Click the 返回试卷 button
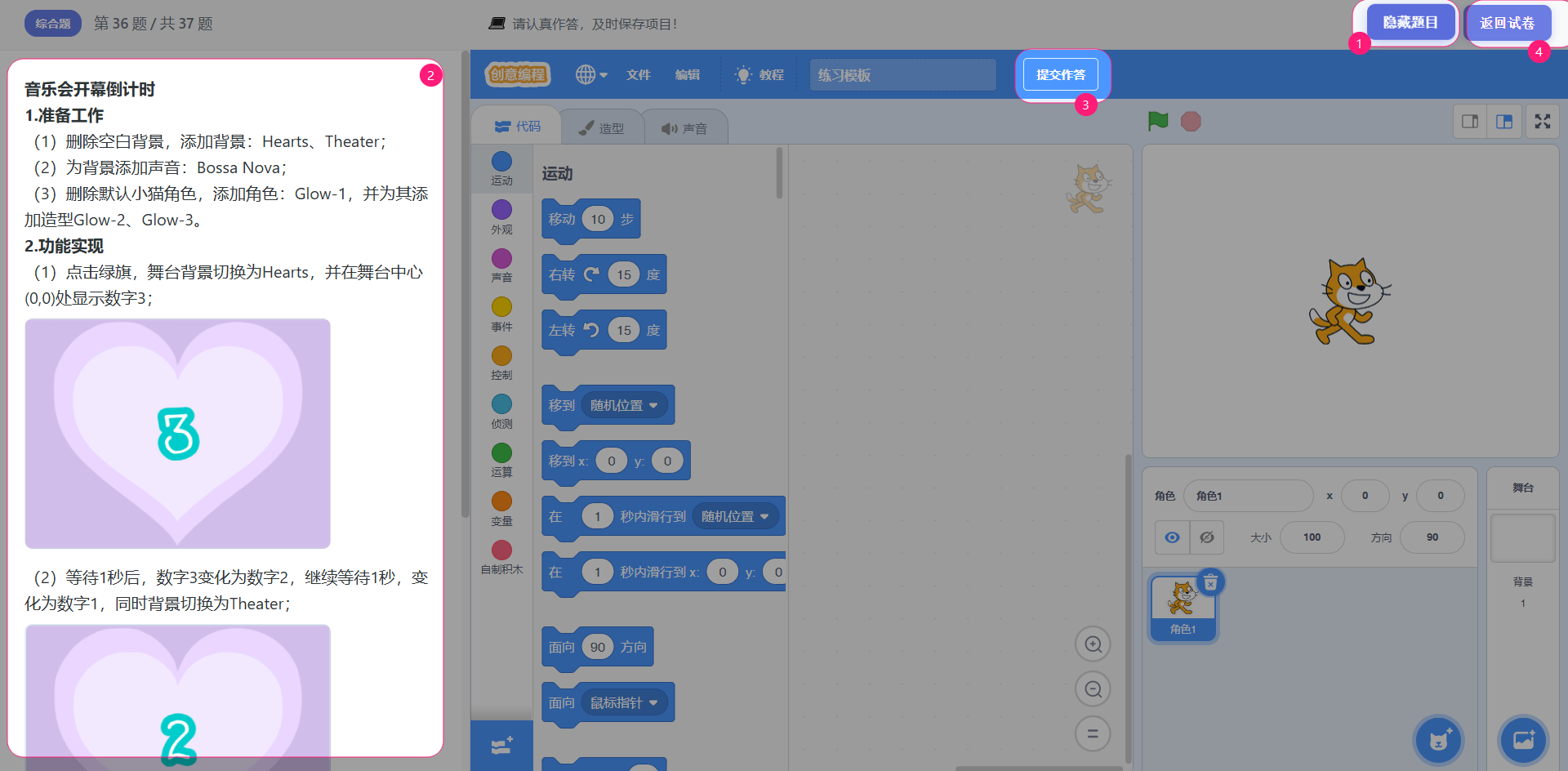Viewport: 1568px width, 771px height. pyautogui.click(x=1508, y=23)
